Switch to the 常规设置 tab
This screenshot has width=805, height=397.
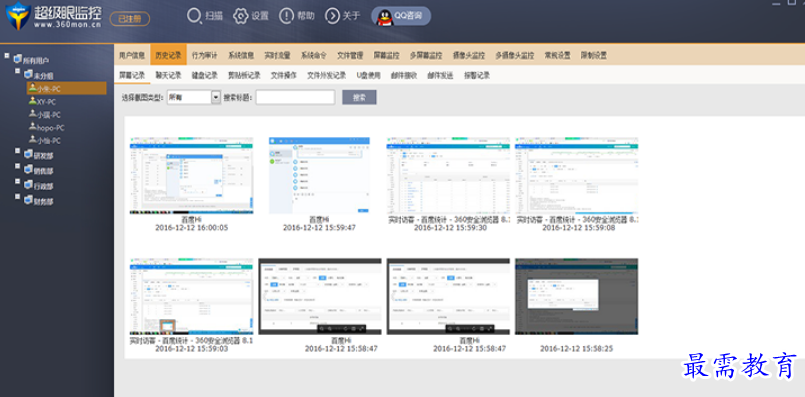557,55
